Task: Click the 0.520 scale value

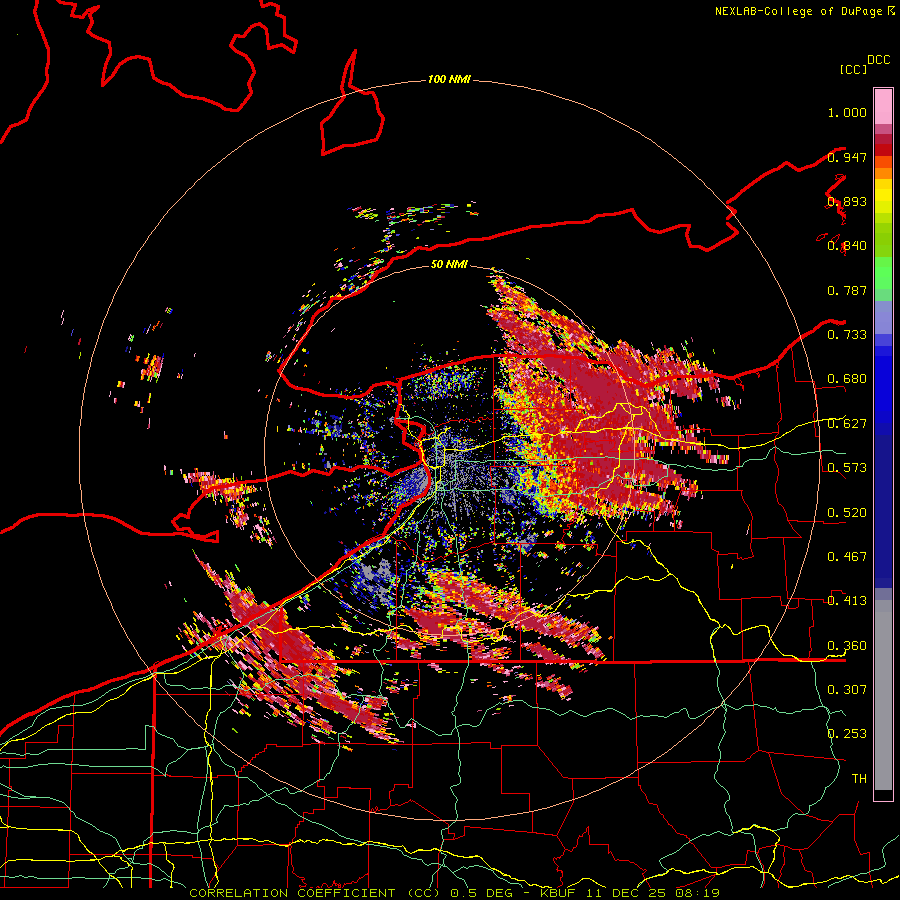Action: 847,513
